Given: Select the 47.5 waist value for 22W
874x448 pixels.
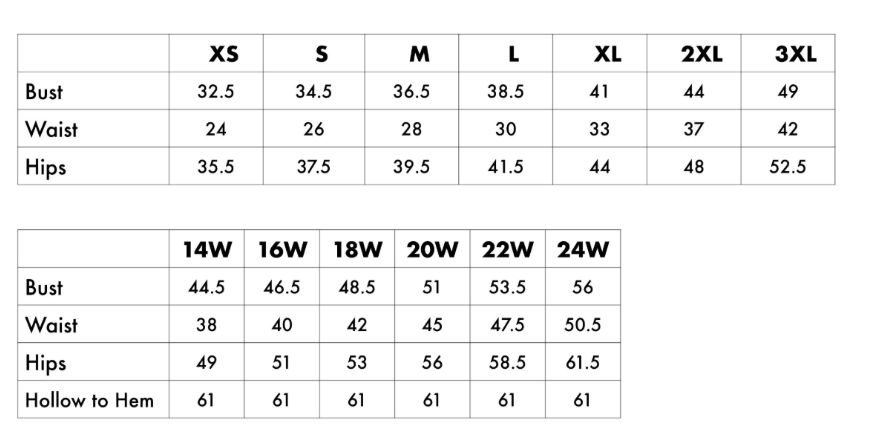Looking at the screenshot, I should tap(507, 325).
